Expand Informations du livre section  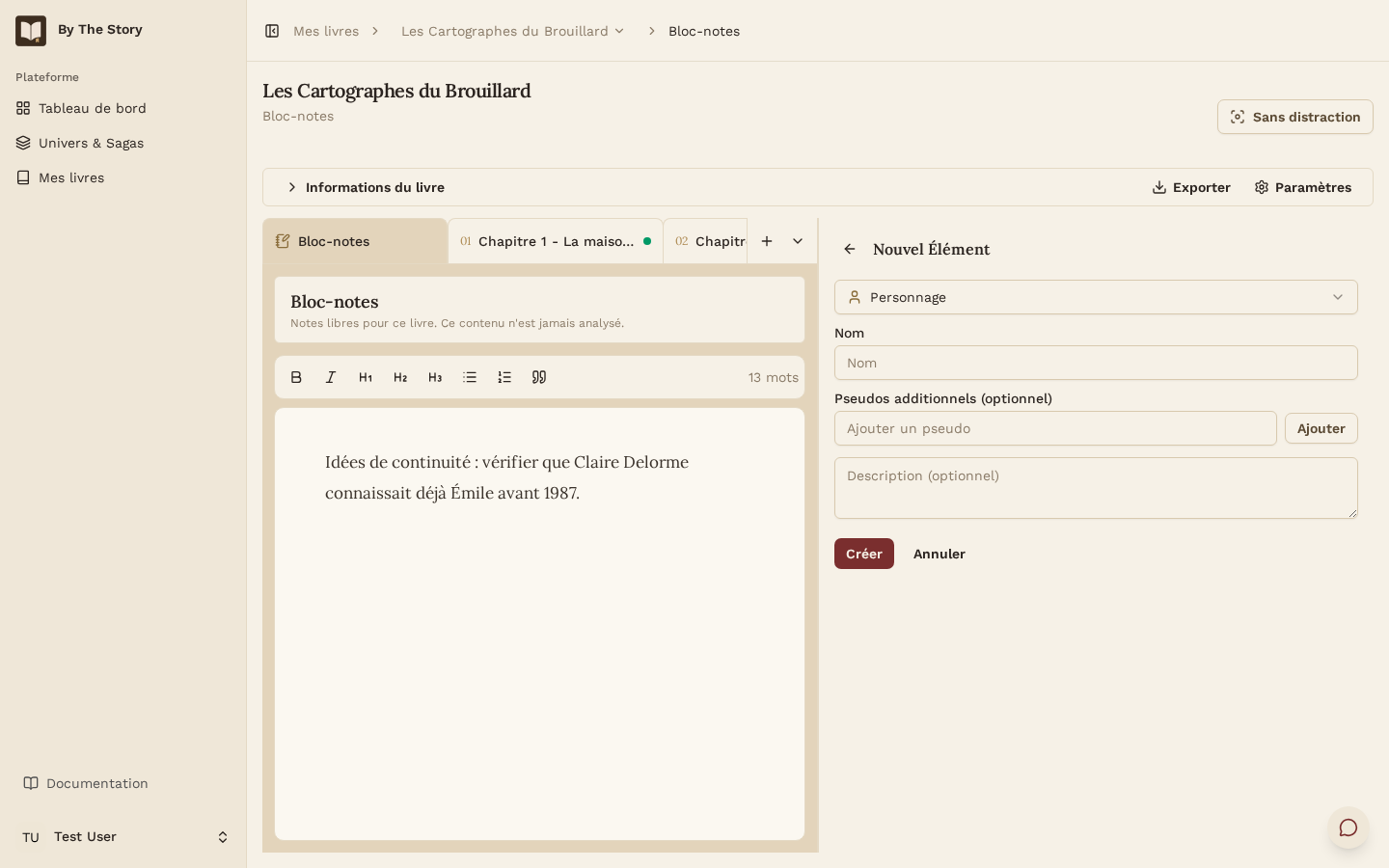(366, 187)
